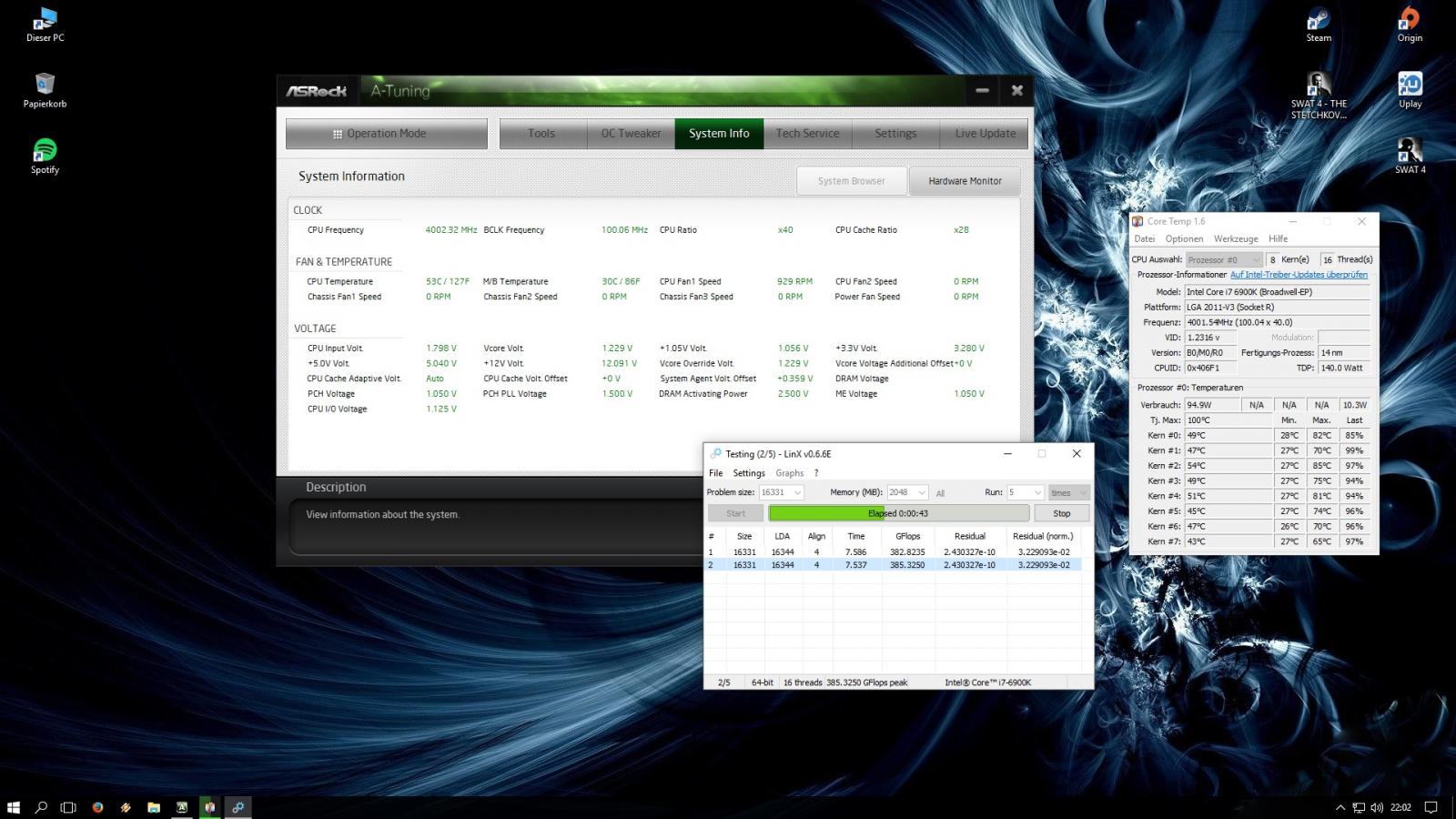Image resolution: width=1456 pixels, height=819 pixels.
Task: Click the Start button in LinX
Action: tap(735, 513)
